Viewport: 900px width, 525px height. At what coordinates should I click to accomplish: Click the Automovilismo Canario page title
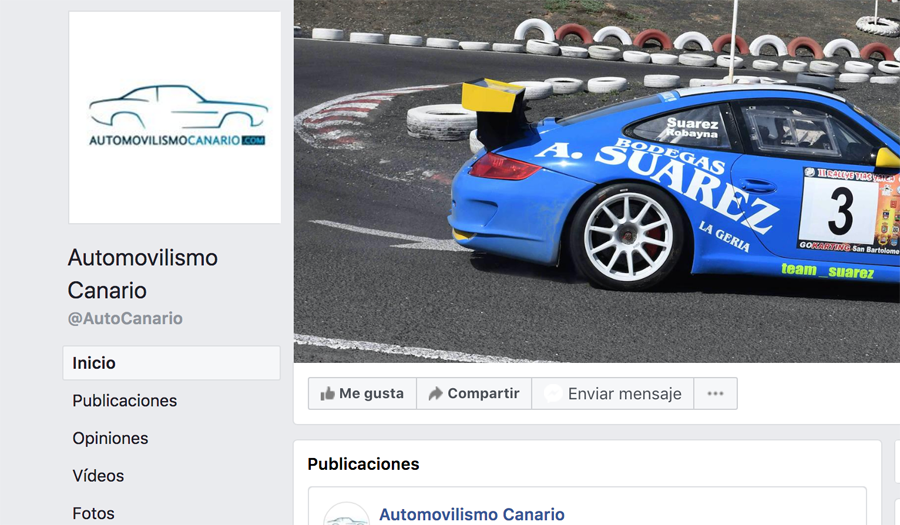pyautogui.click(x=143, y=274)
